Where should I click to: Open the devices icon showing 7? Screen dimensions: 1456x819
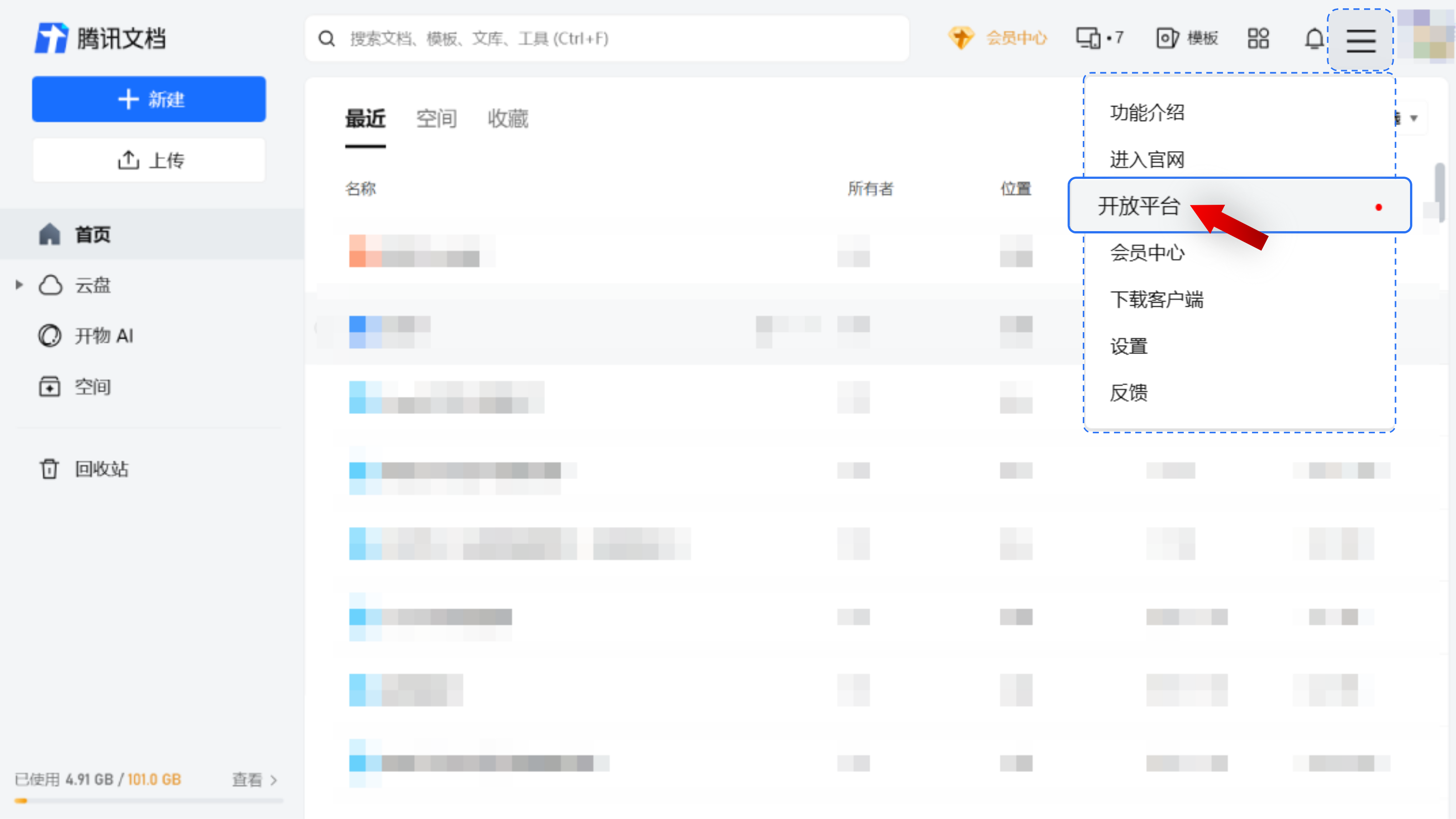[1099, 38]
